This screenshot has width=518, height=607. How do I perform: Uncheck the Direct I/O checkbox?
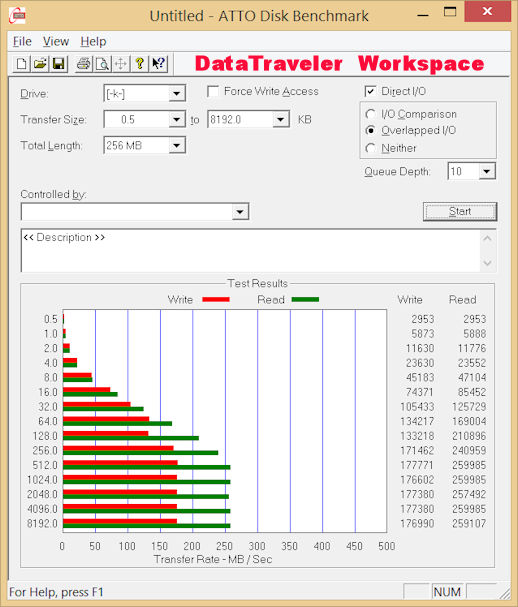click(370, 91)
